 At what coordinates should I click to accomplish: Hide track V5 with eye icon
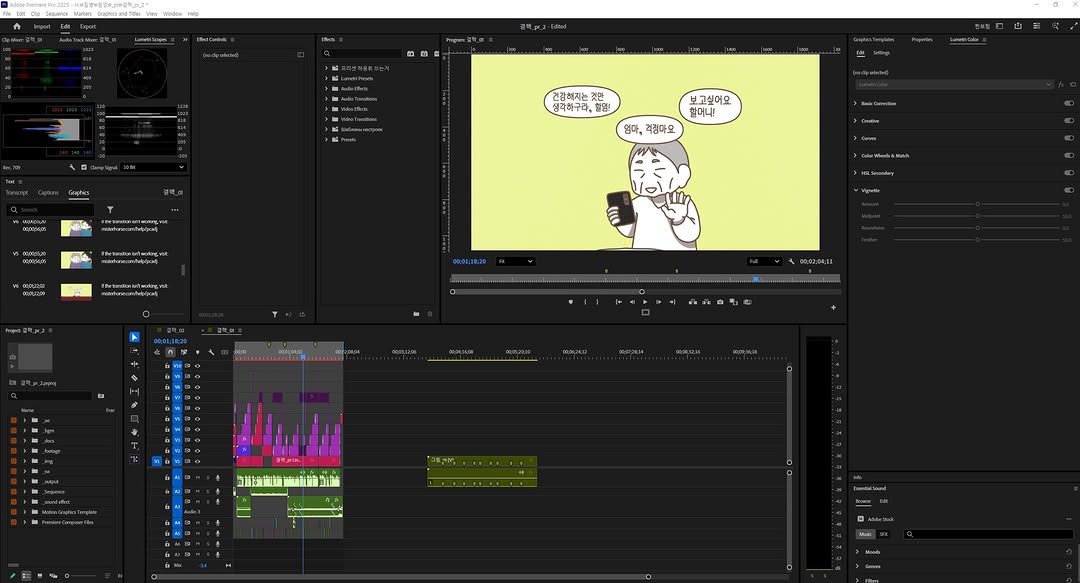click(x=197, y=419)
